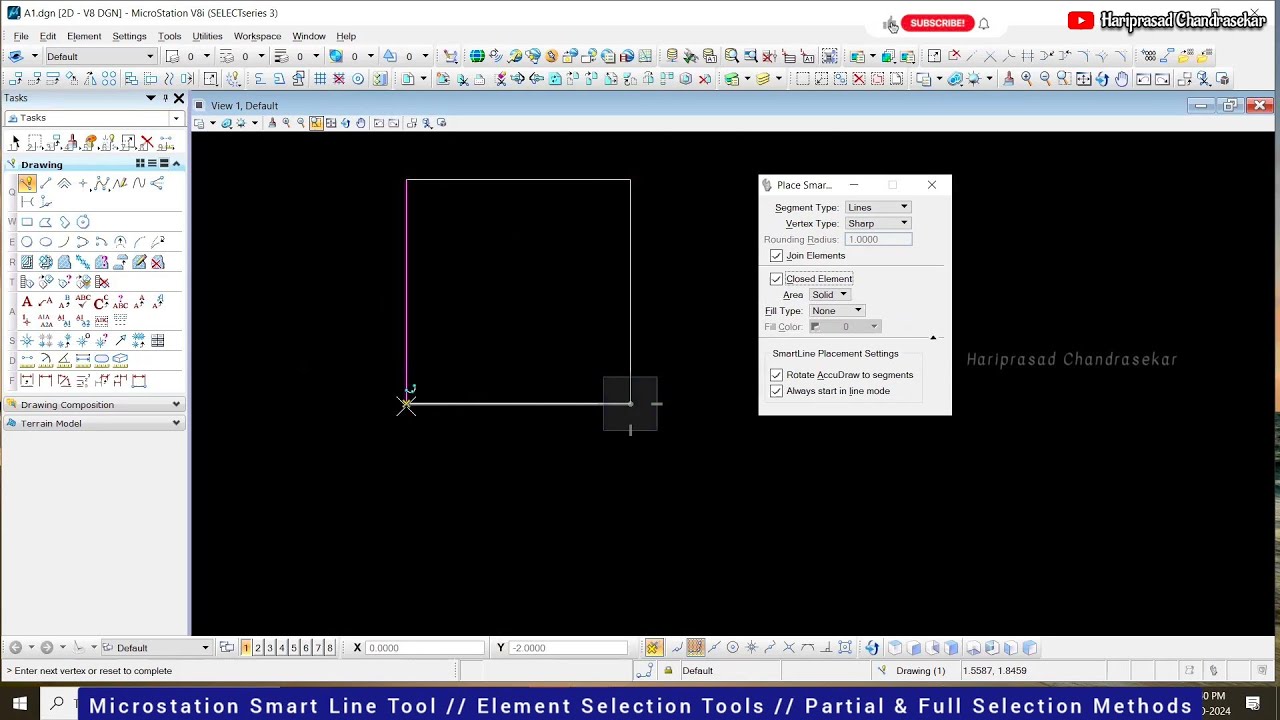Select the Place Line tool beside SmartLine
1280x720 pixels.
[x=46, y=183]
